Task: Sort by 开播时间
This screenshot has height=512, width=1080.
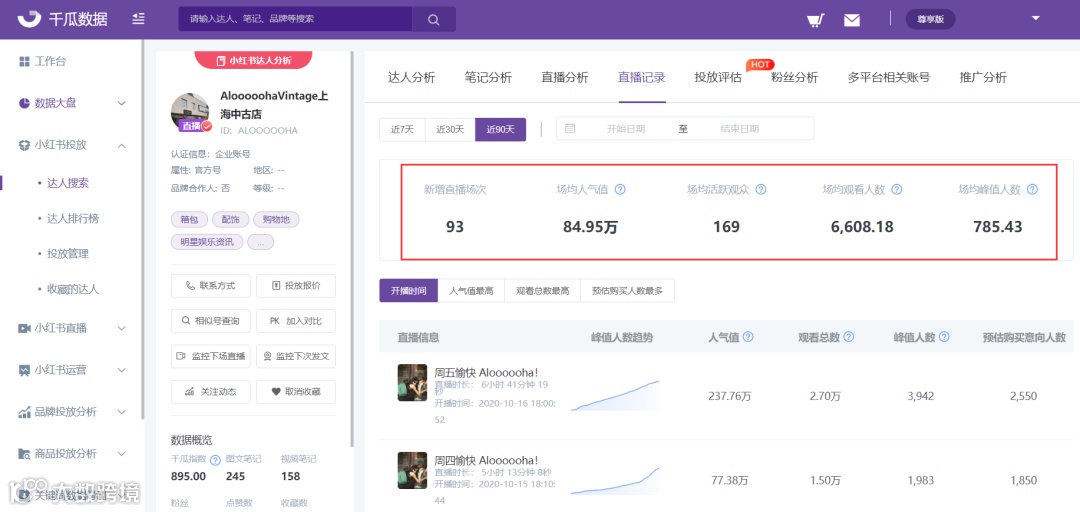Action: pyautogui.click(x=409, y=291)
